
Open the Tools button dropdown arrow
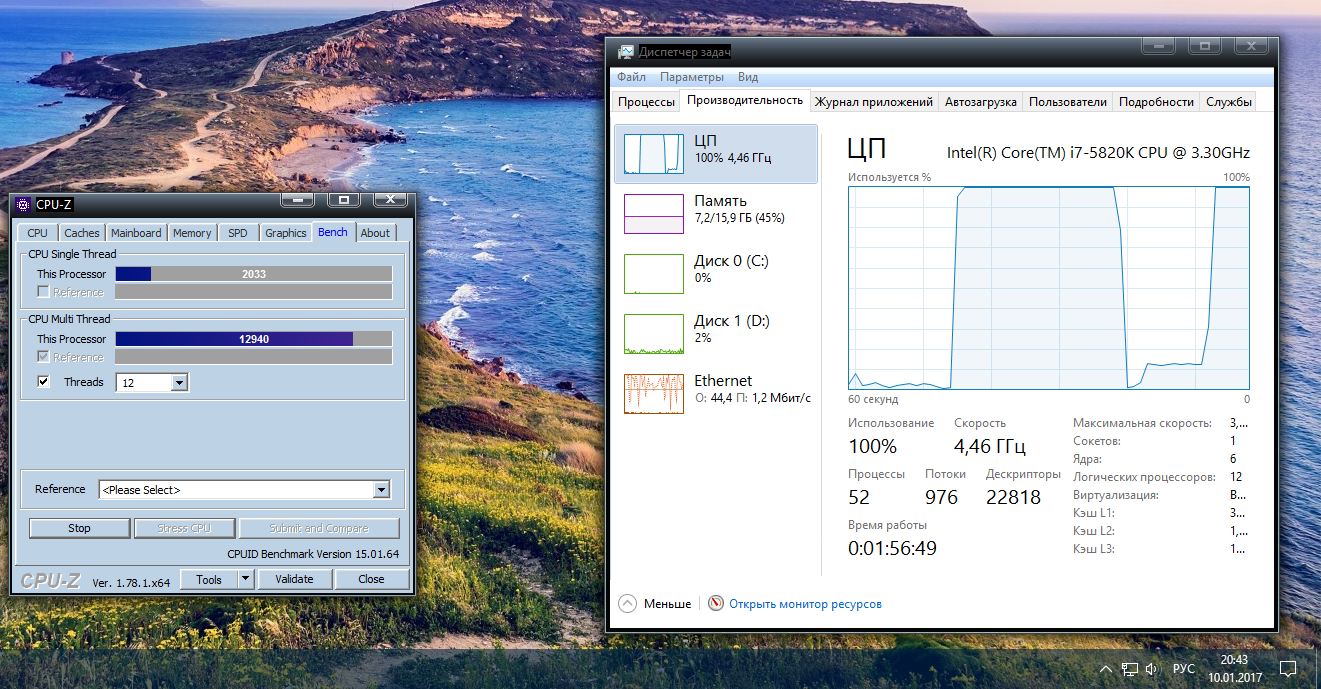pos(246,579)
